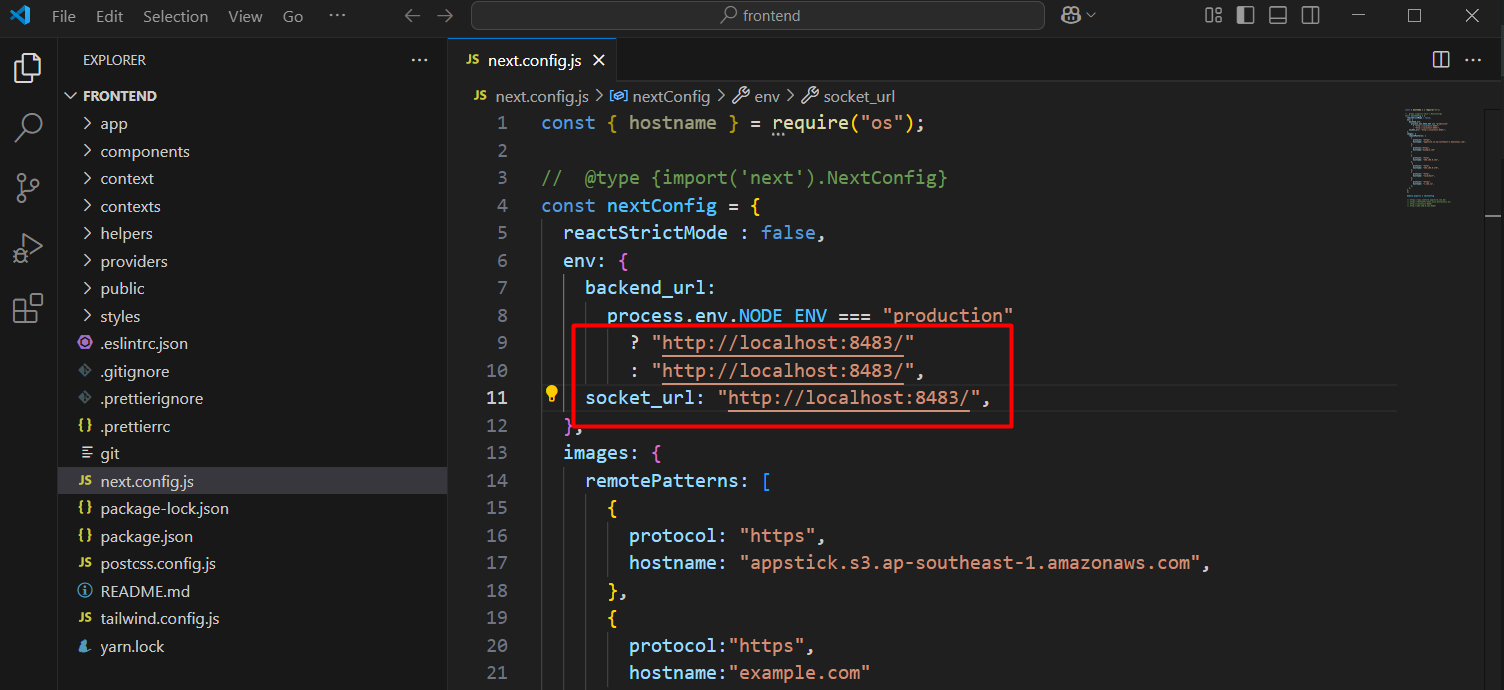Open .prettierrc file
The height and width of the screenshot is (690, 1504).
(252, 426)
